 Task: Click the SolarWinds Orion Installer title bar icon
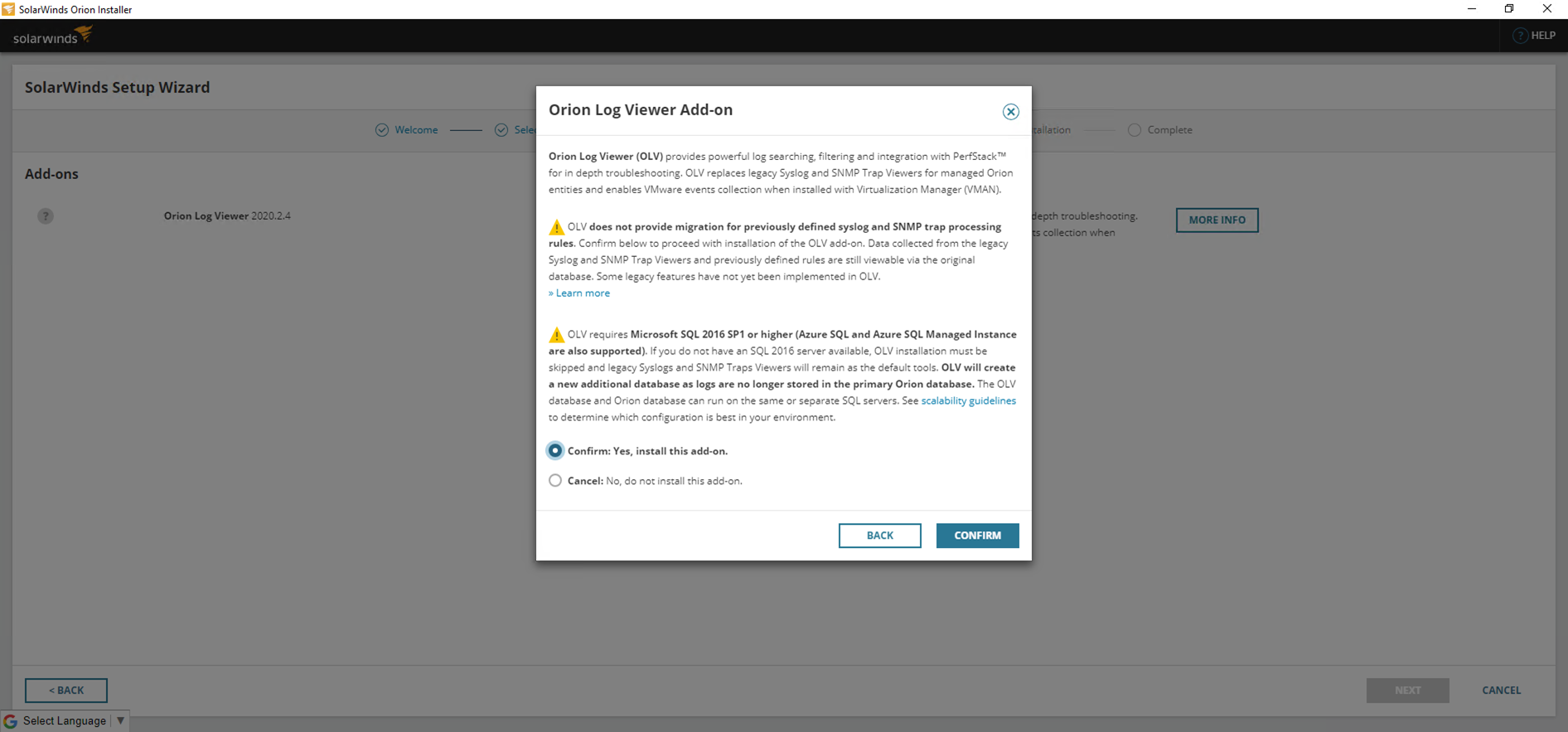coord(8,9)
